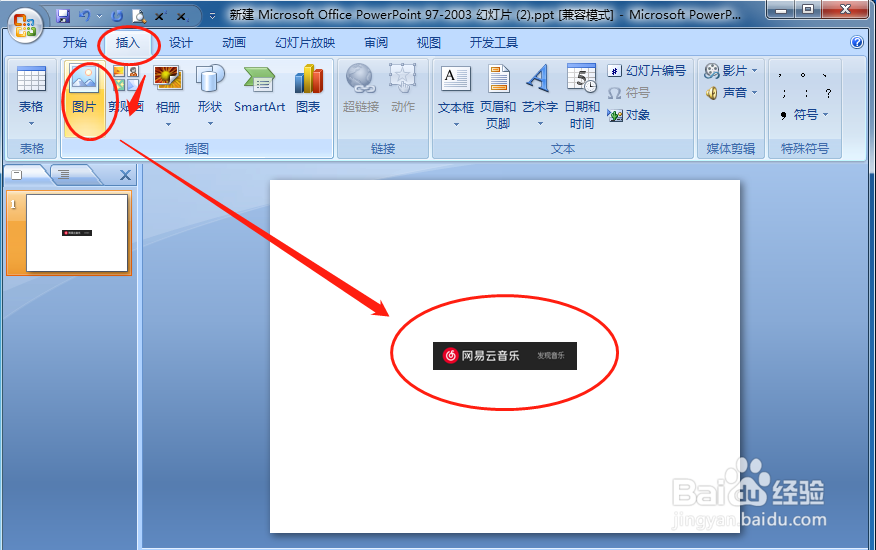The image size is (876, 550).
Task: Insert clip art with 剪贴画
Action: (126, 89)
